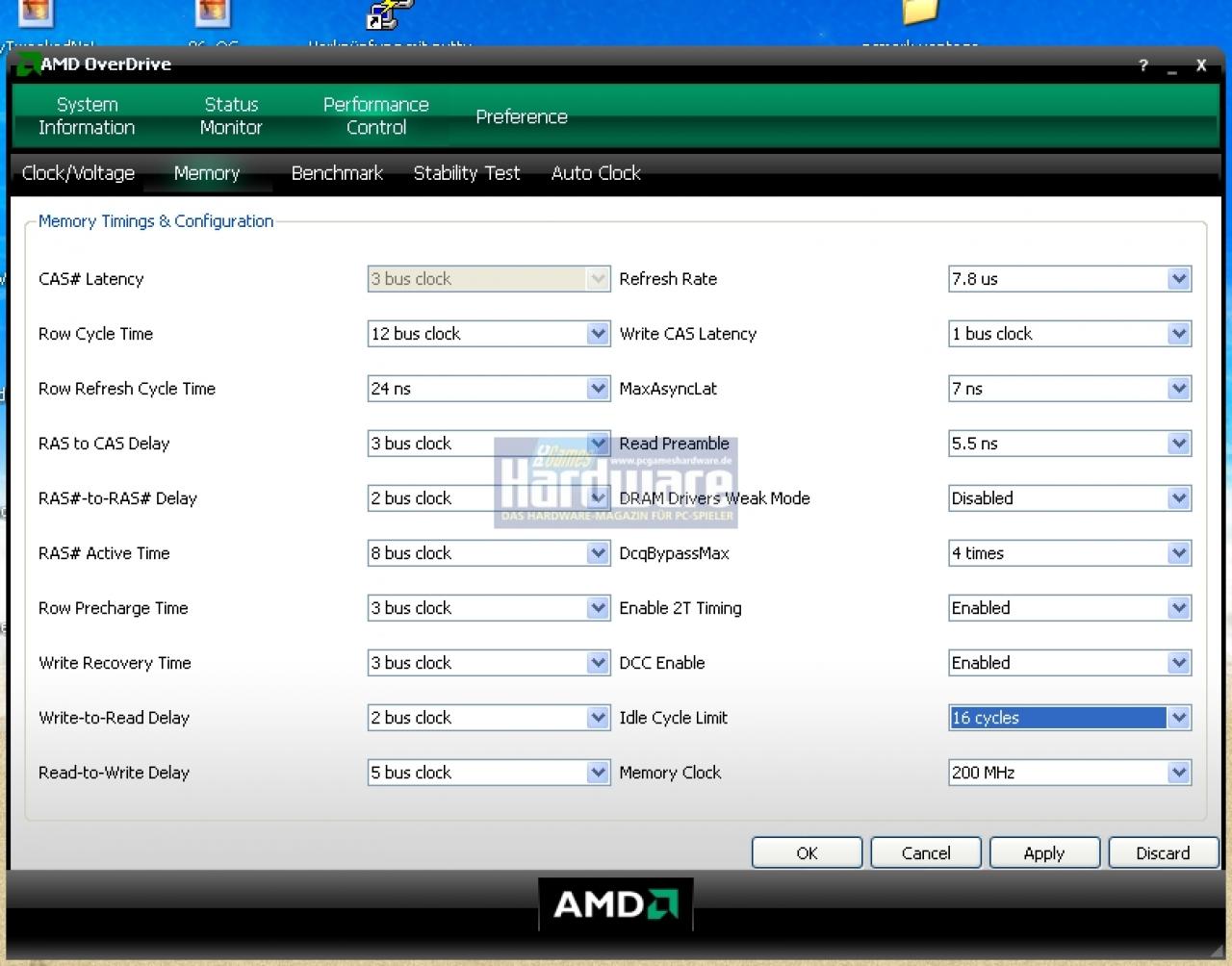Switch to the Clock/Voltage sub-tab
This screenshot has height=966, width=1232.
click(x=78, y=173)
